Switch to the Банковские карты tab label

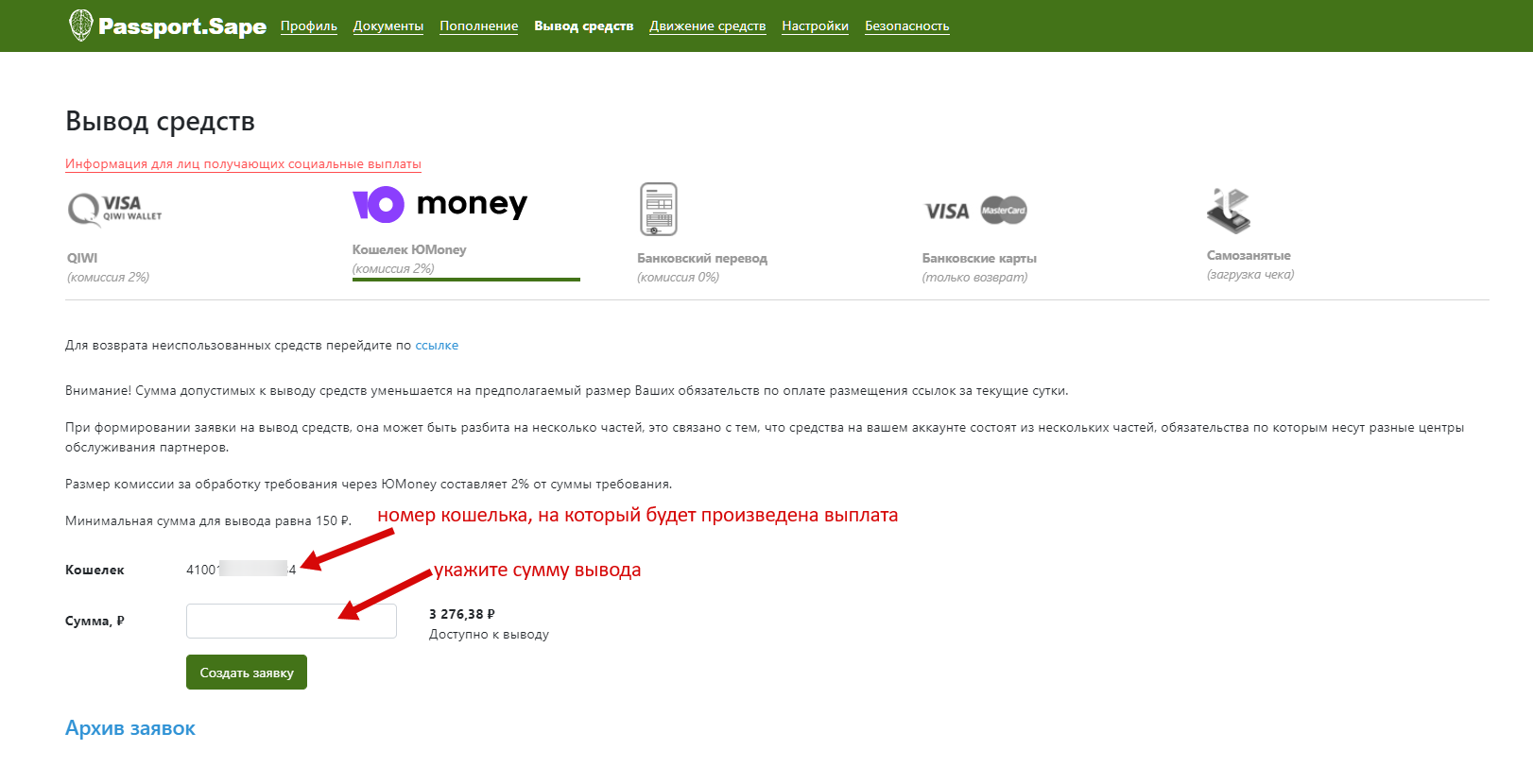click(x=979, y=258)
